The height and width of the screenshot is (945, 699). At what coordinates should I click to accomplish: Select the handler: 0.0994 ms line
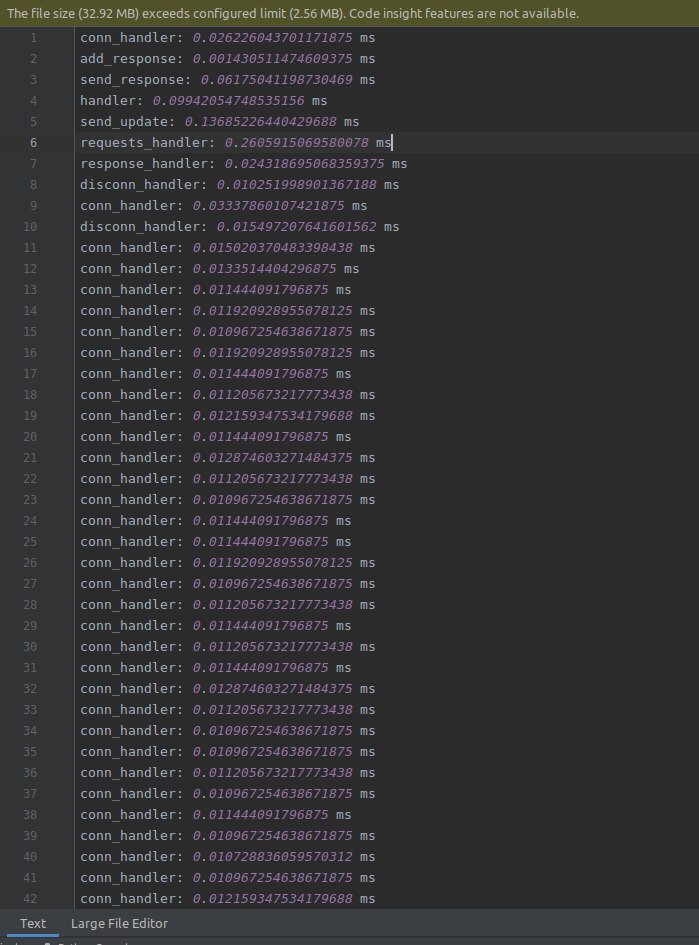(x=204, y=101)
